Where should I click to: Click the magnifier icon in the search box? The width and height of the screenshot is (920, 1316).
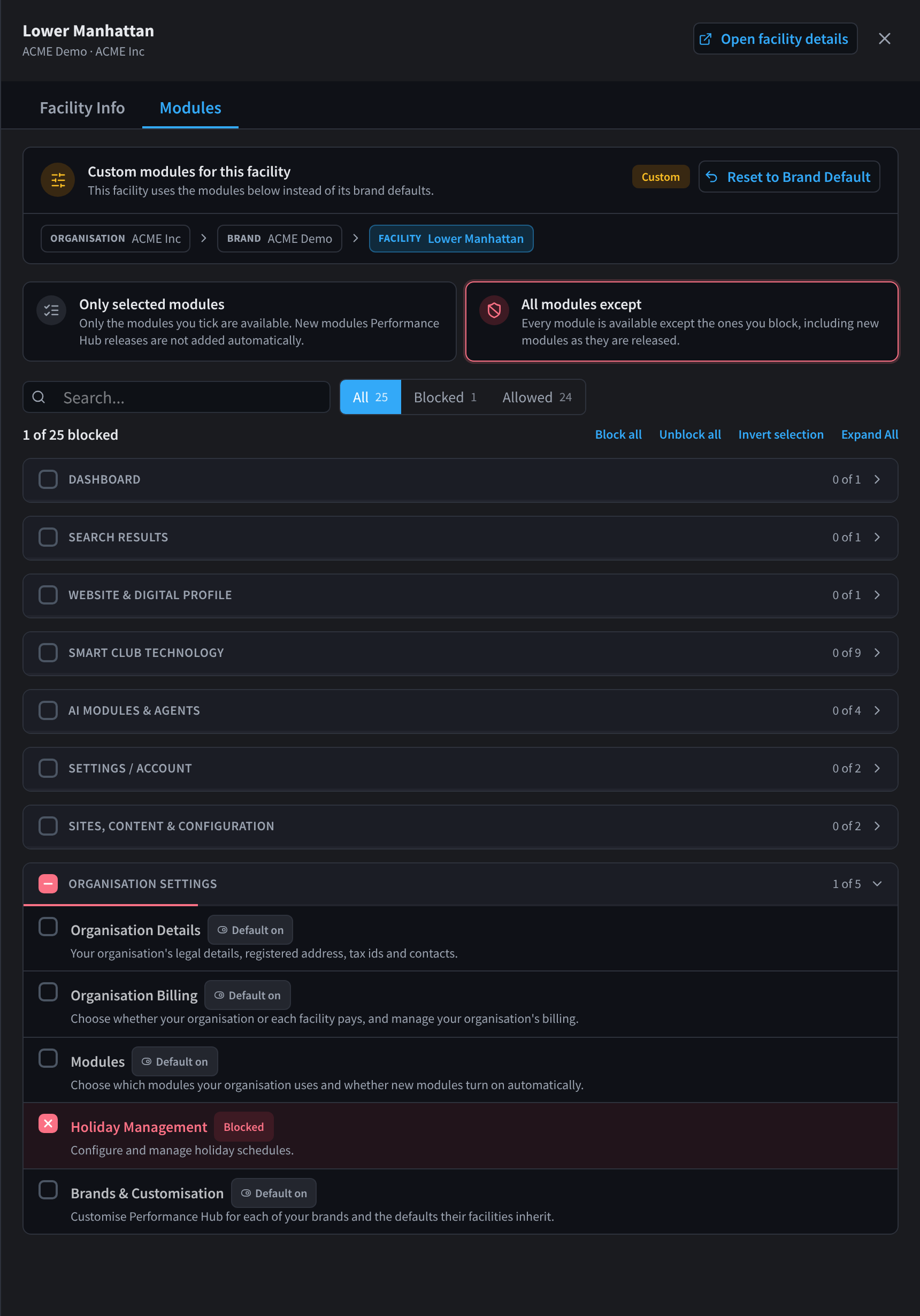39,397
